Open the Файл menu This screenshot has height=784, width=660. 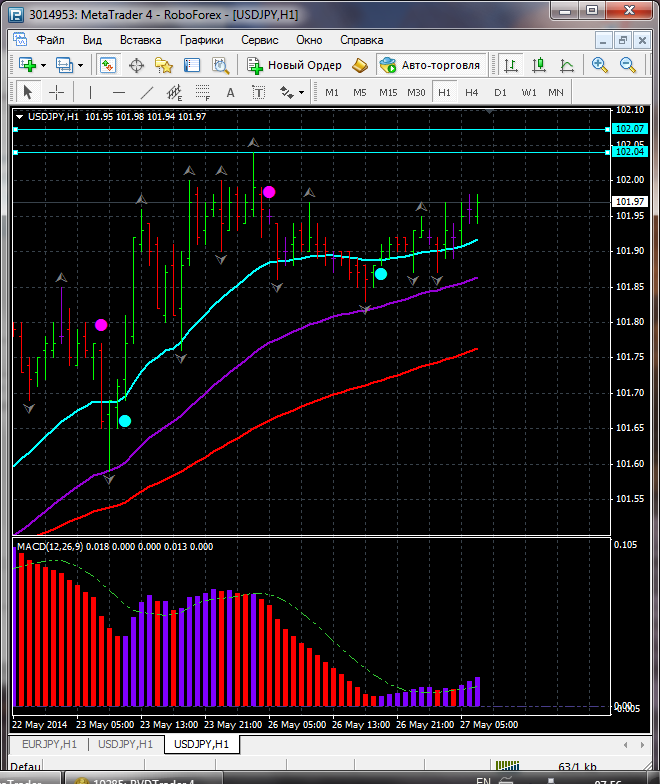(x=50, y=40)
